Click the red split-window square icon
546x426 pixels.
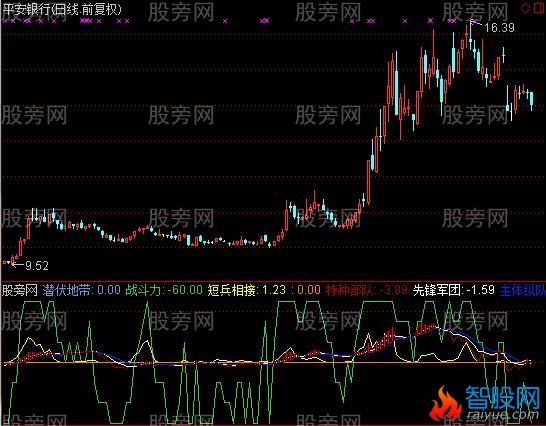pos(539,9)
